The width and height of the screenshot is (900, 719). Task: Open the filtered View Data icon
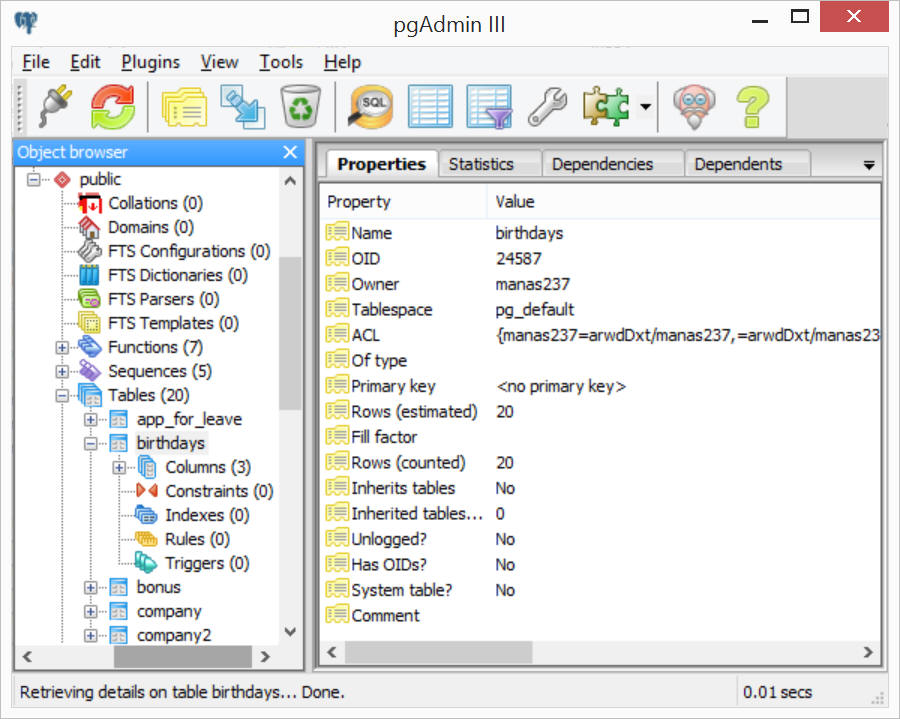click(x=489, y=106)
